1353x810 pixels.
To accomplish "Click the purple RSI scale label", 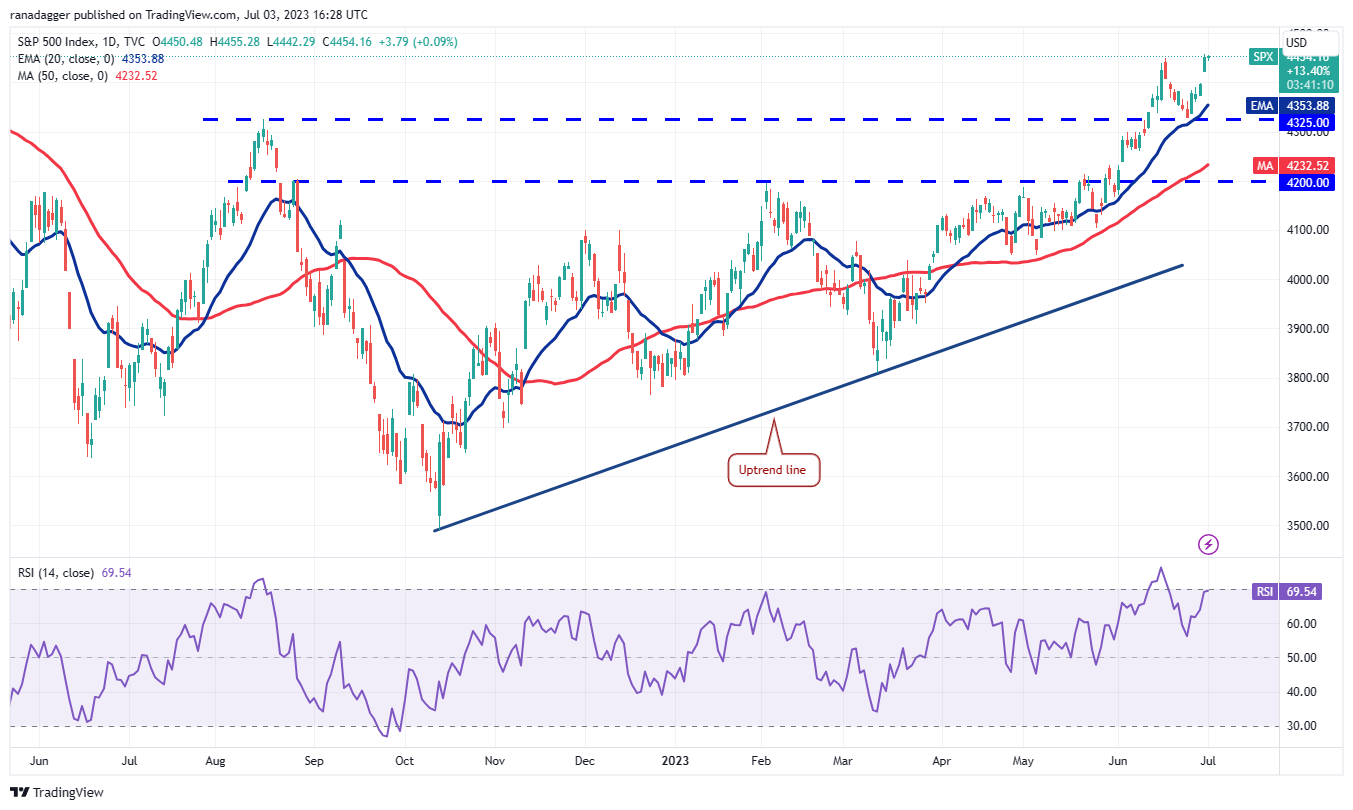I will point(1264,592).
